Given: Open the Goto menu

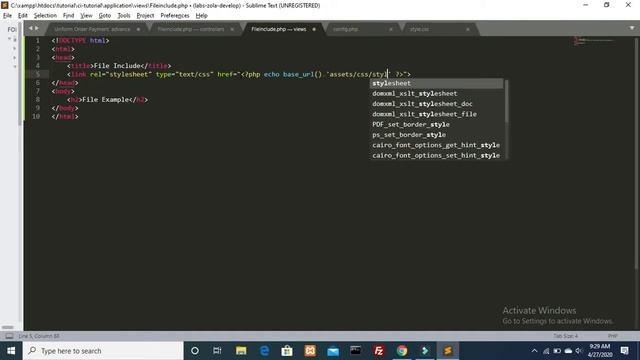Looking at the screenshot, I should click(104, 16).
